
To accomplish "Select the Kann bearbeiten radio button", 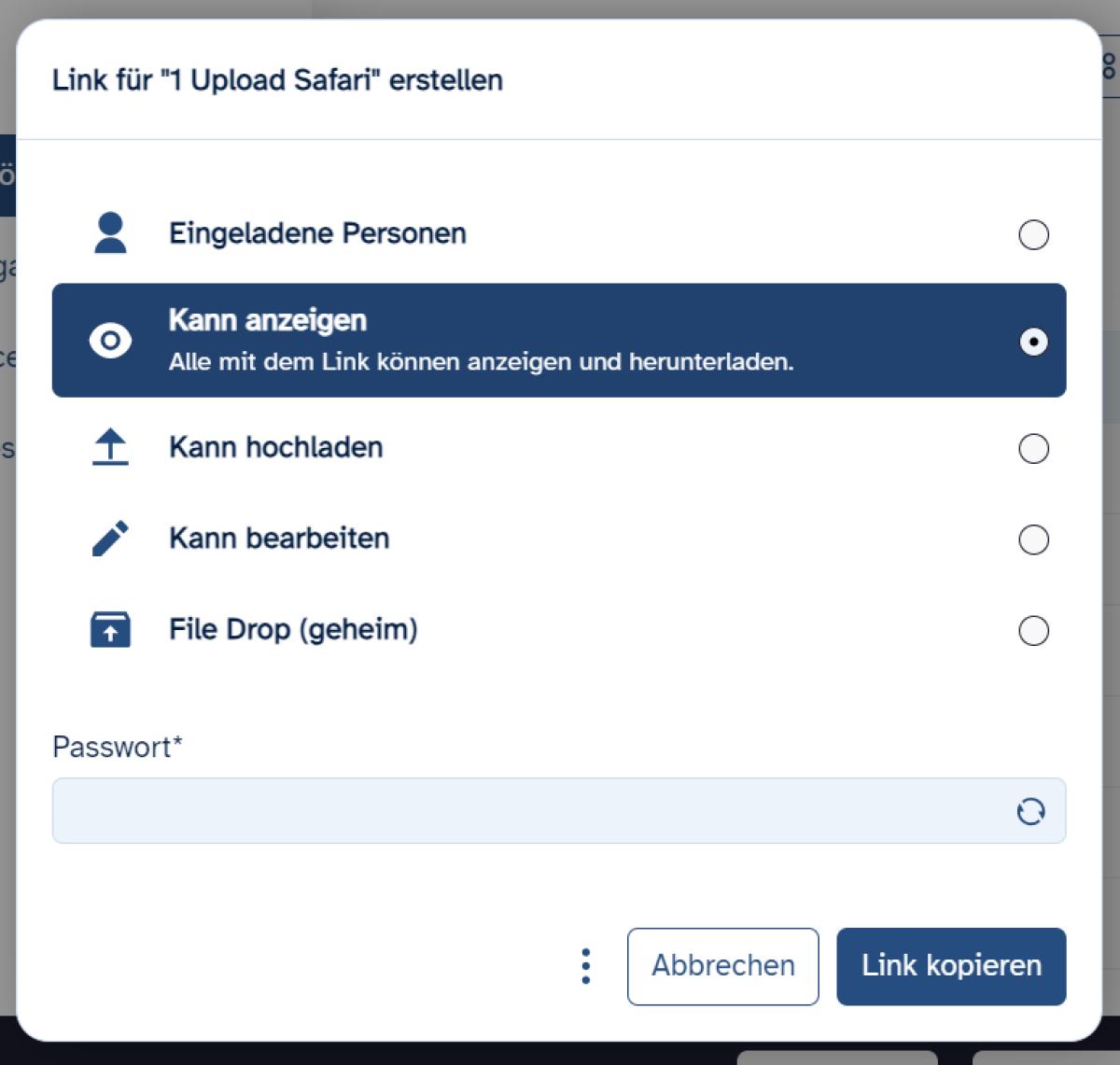I will 1033,540.
